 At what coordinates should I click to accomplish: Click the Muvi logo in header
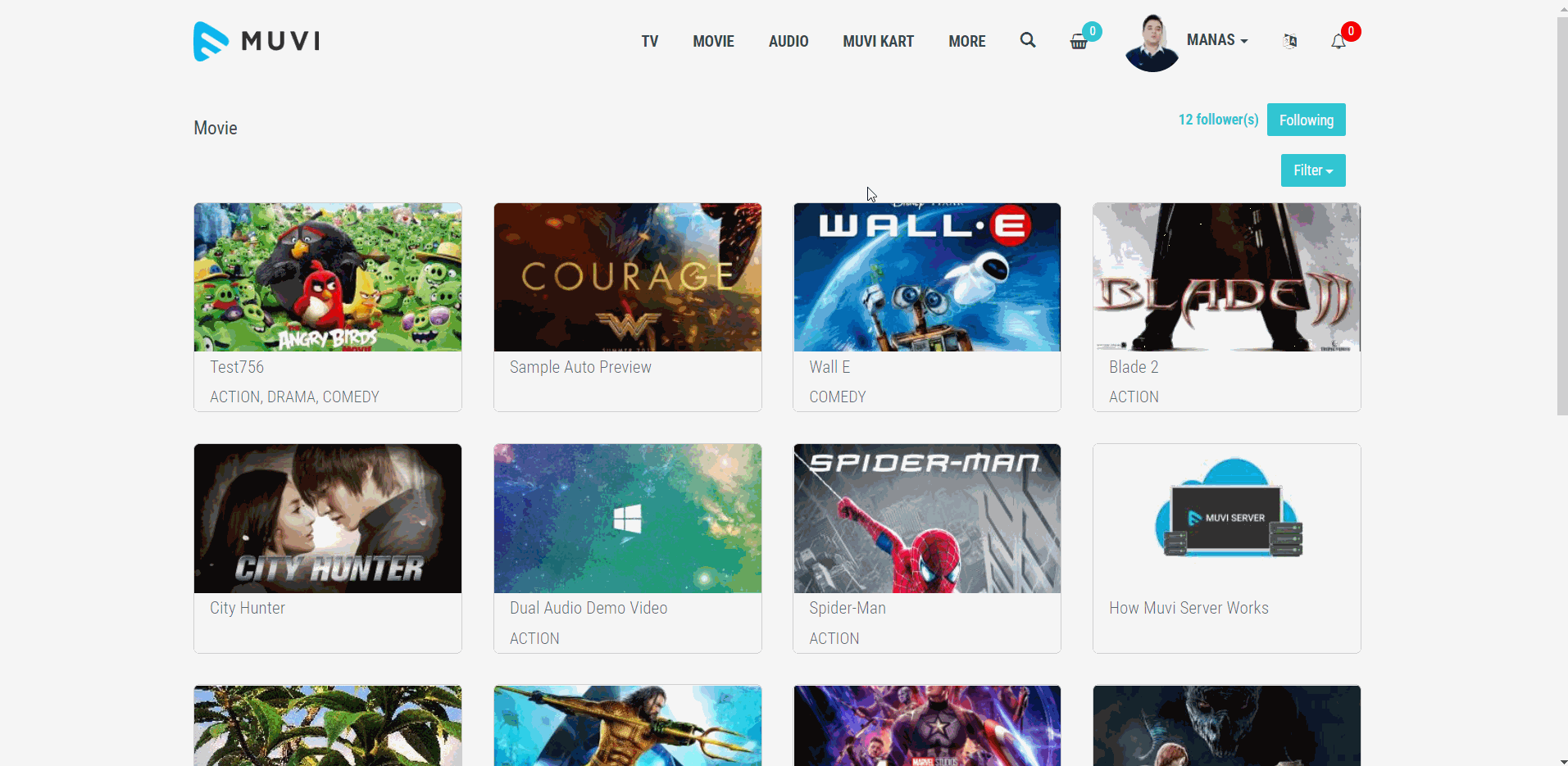point(257,41)
